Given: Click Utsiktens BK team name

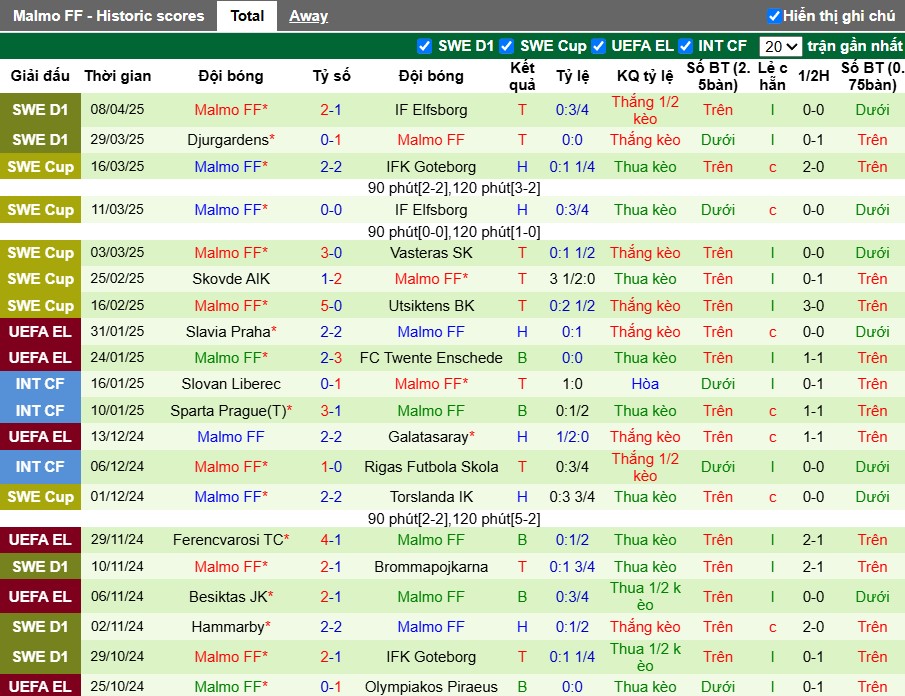Looking at the screenshot, I should [x=431, y=305].
